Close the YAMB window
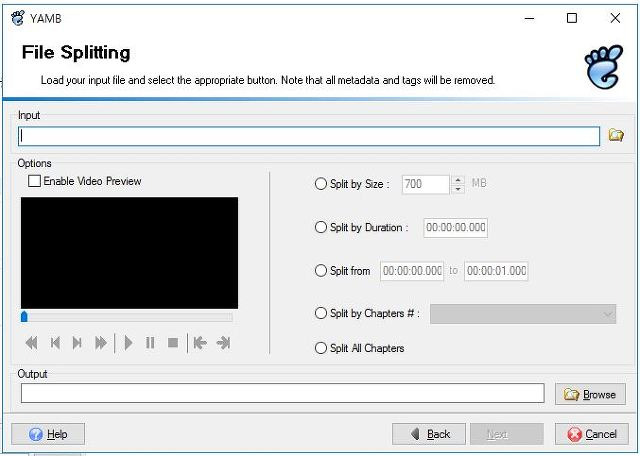640x456 pixels. click(x=615, y=18)
